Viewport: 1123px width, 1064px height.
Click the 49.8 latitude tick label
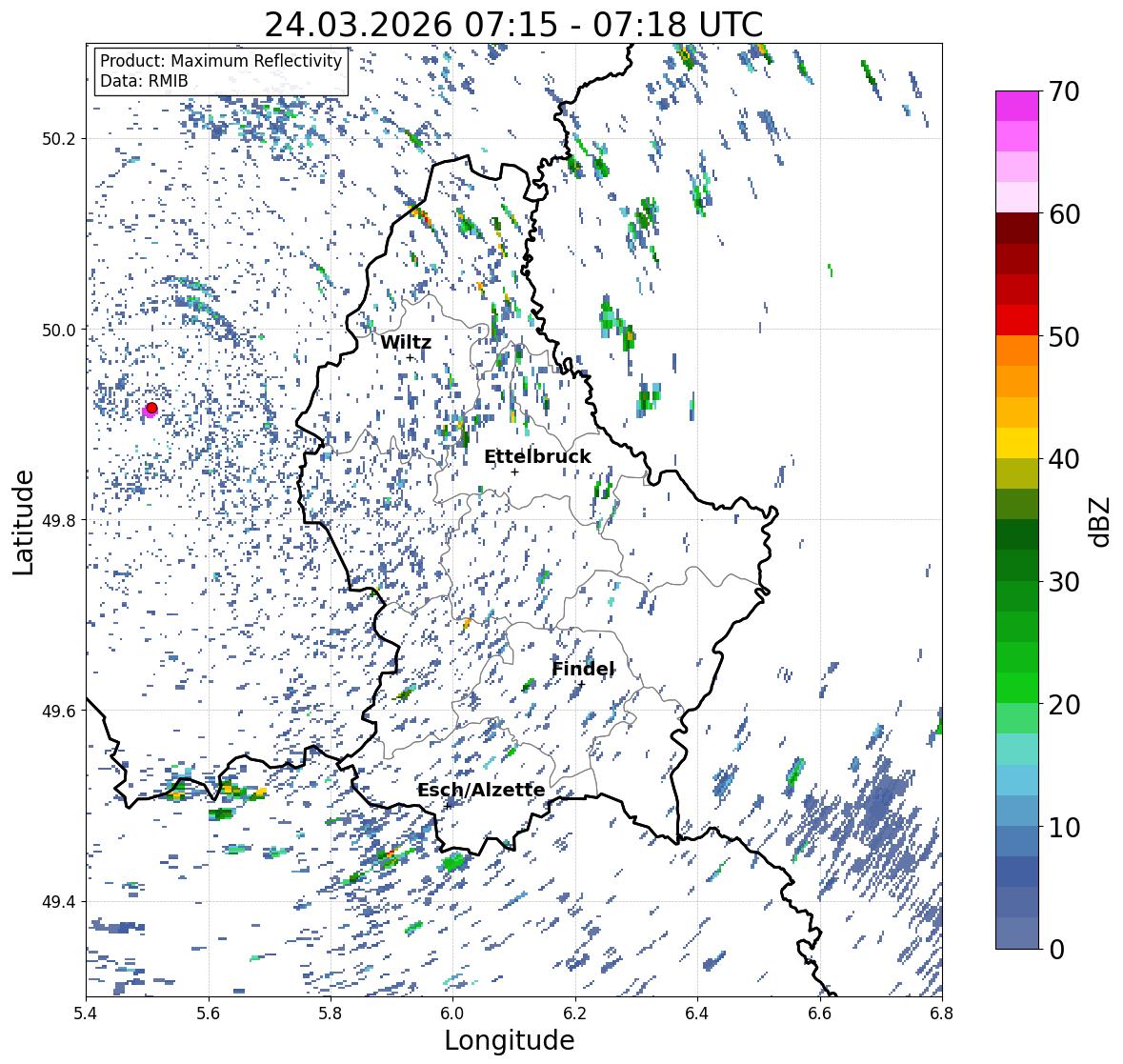click(x=59, y=520)
